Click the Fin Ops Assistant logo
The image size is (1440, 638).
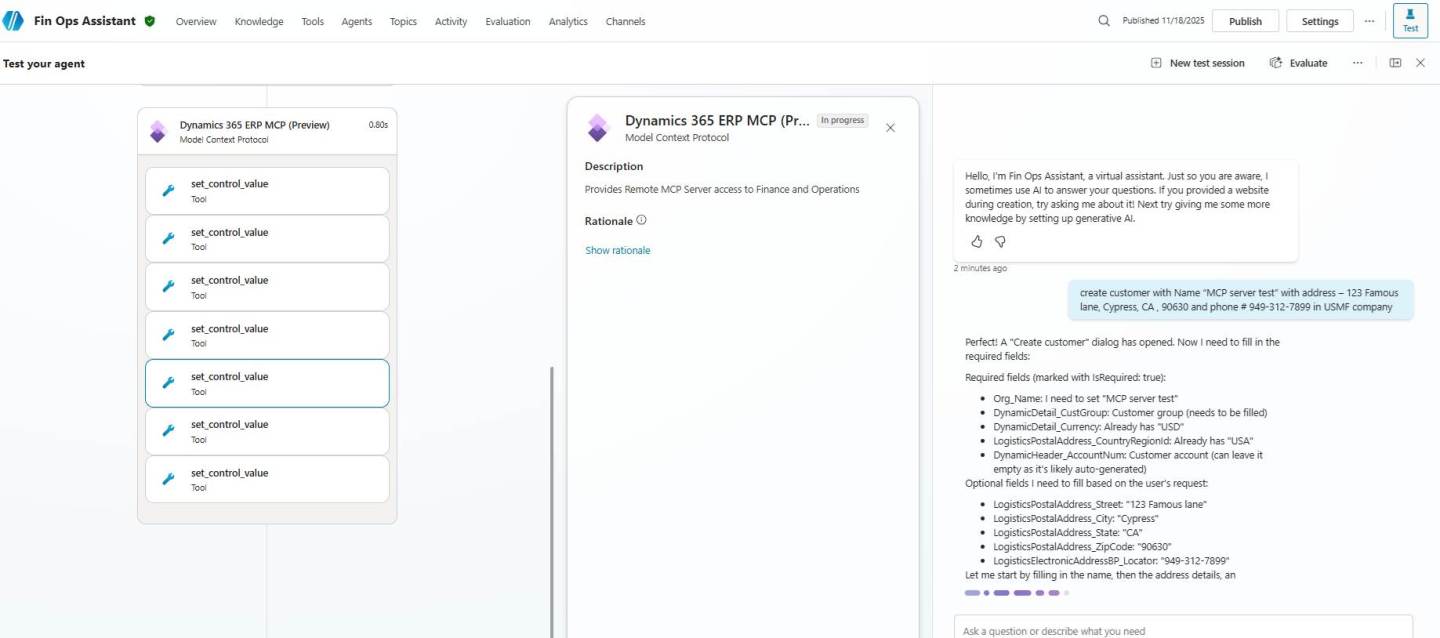14,20
